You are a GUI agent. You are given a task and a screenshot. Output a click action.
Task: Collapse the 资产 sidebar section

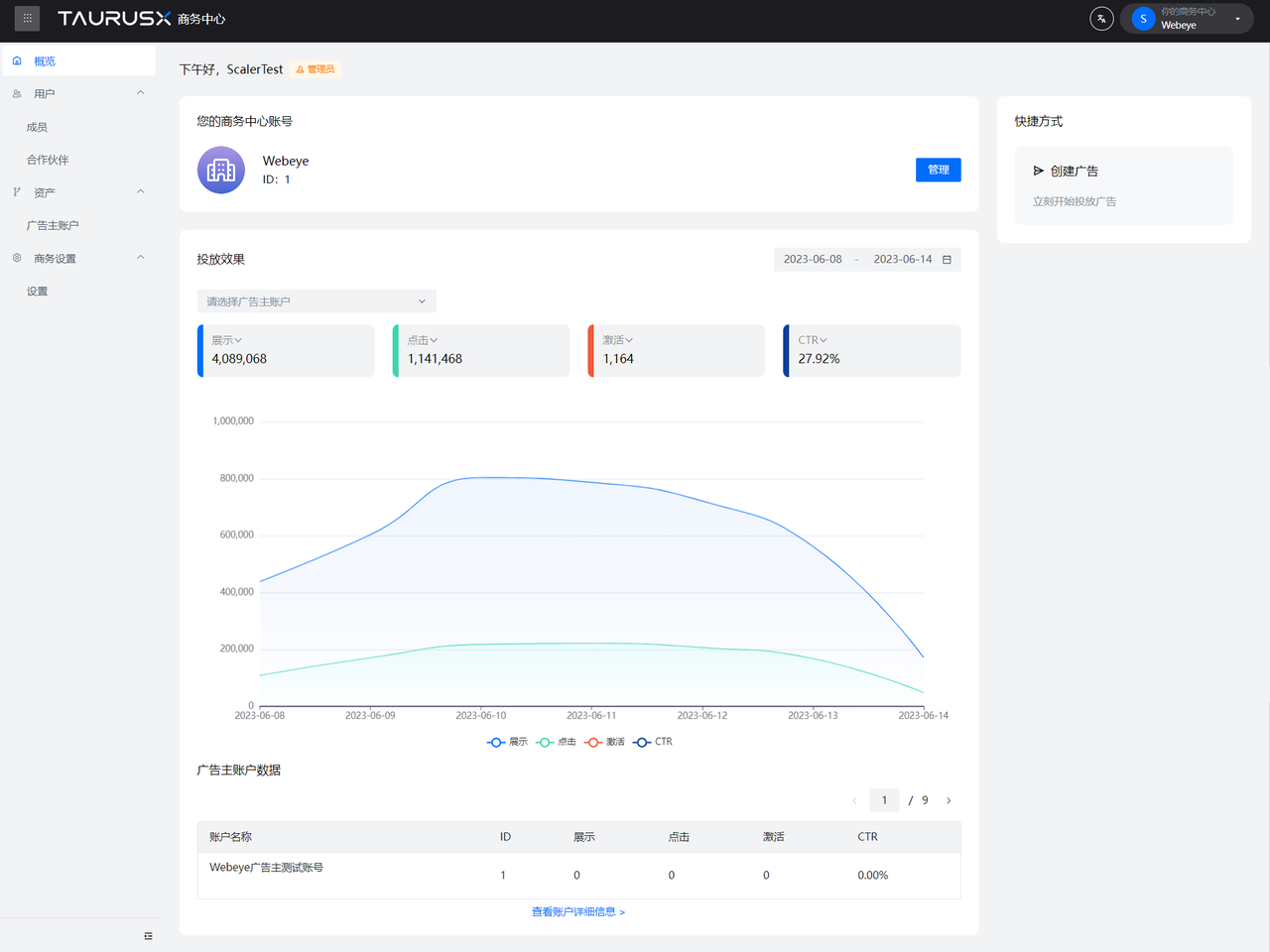click(140, 192)
